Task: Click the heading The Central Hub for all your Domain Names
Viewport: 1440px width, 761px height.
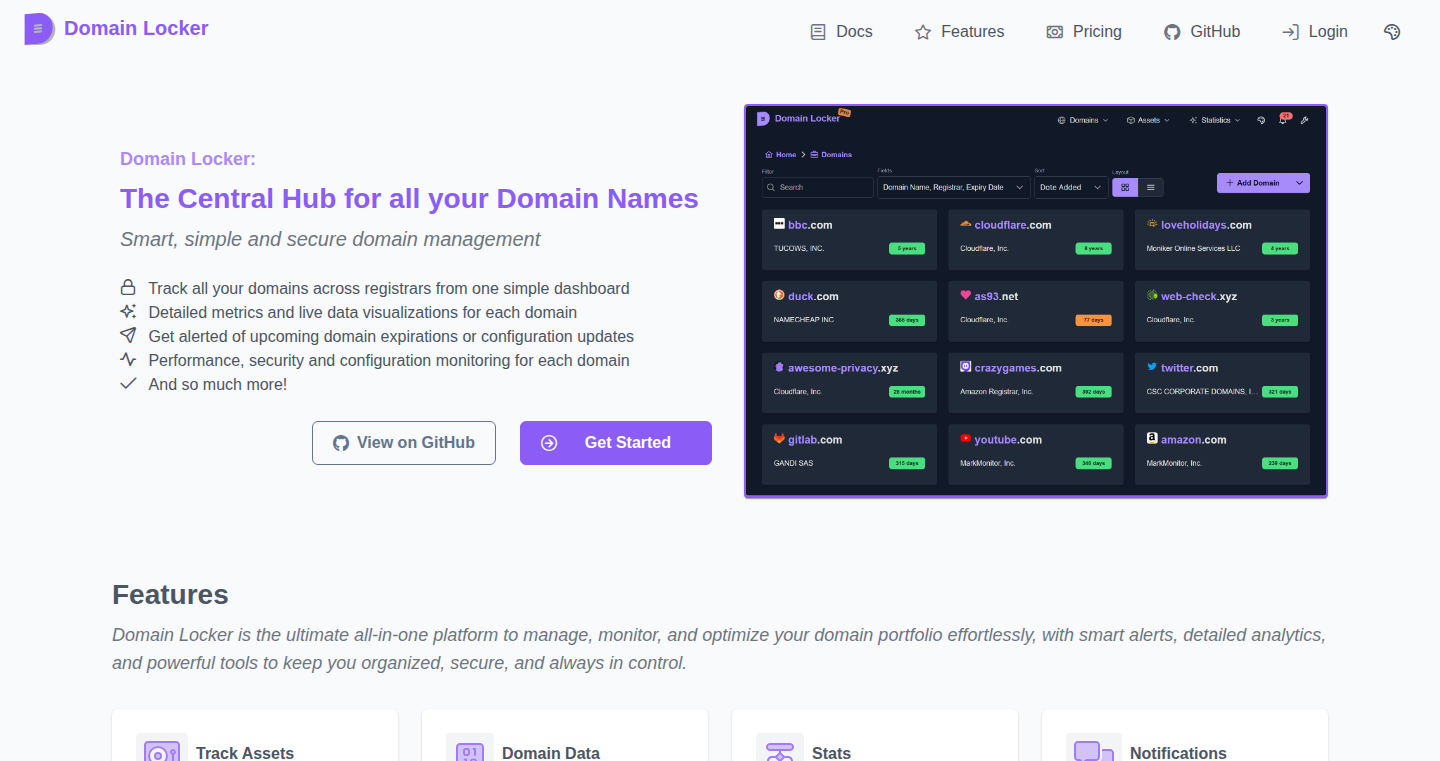Action: [409, 198]
